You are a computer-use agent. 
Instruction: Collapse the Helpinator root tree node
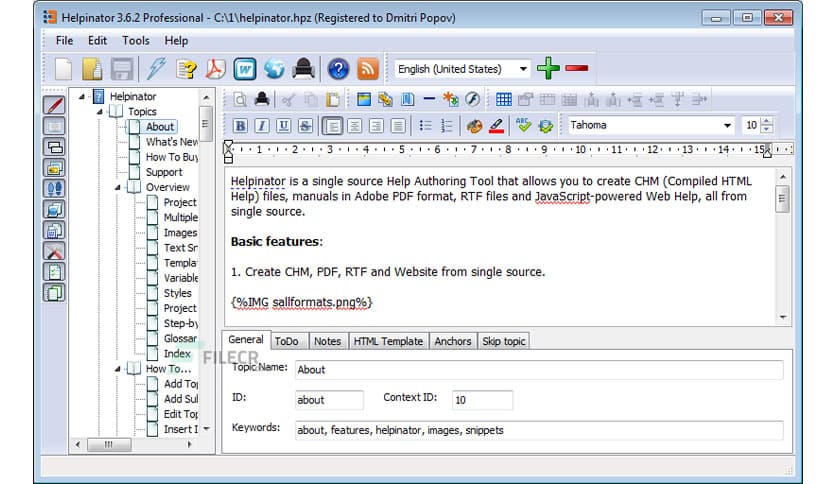click(x=82, y=96)
